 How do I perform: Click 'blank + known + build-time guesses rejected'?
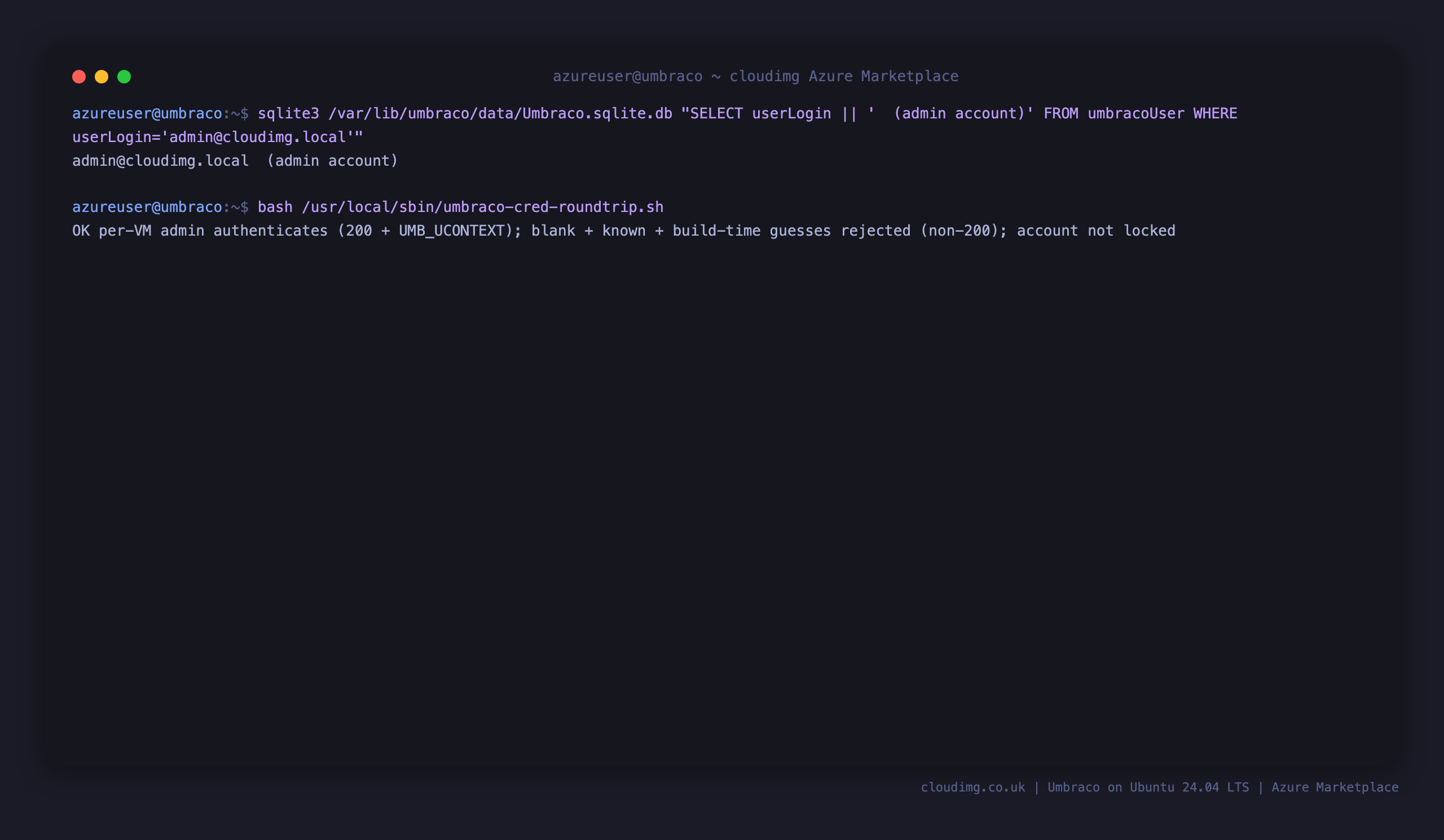pyautogui.click(x=721, y=231)
